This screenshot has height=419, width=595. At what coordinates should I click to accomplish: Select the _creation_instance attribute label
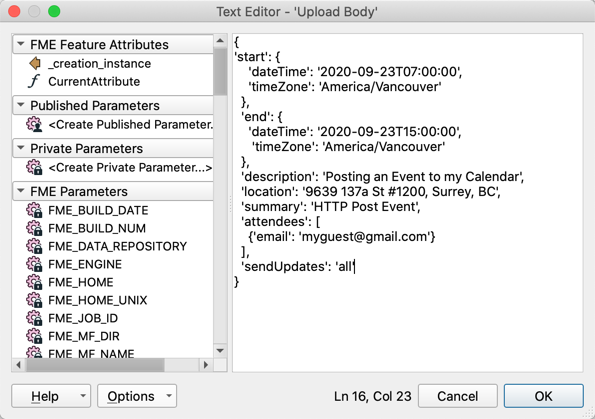coord(99,63)
